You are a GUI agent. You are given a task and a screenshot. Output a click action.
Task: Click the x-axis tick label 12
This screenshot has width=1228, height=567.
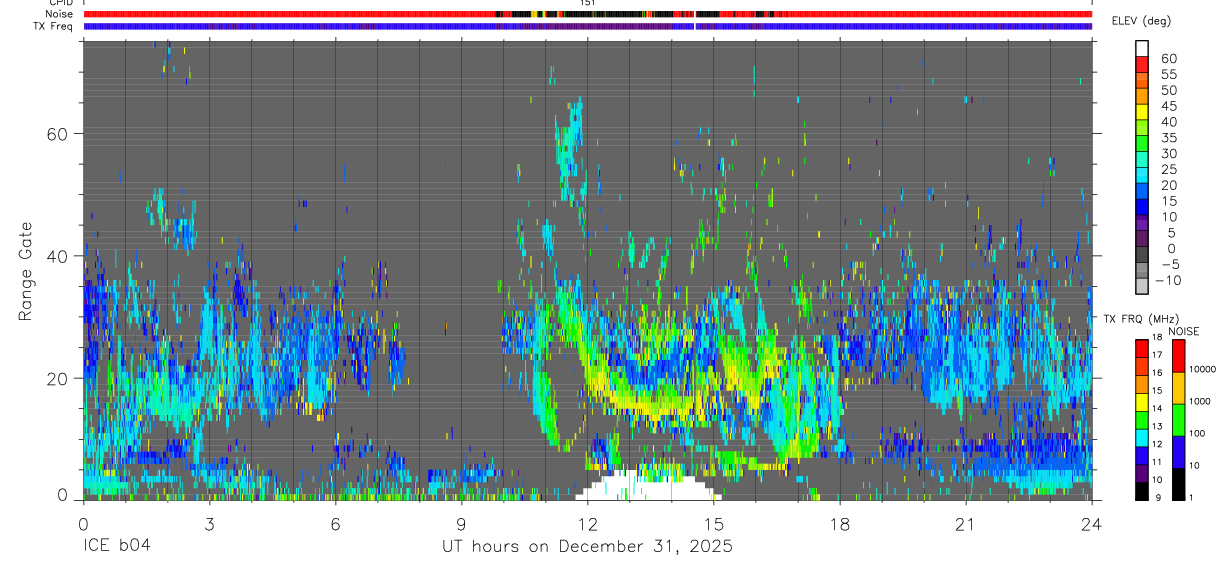pos(587,524)
